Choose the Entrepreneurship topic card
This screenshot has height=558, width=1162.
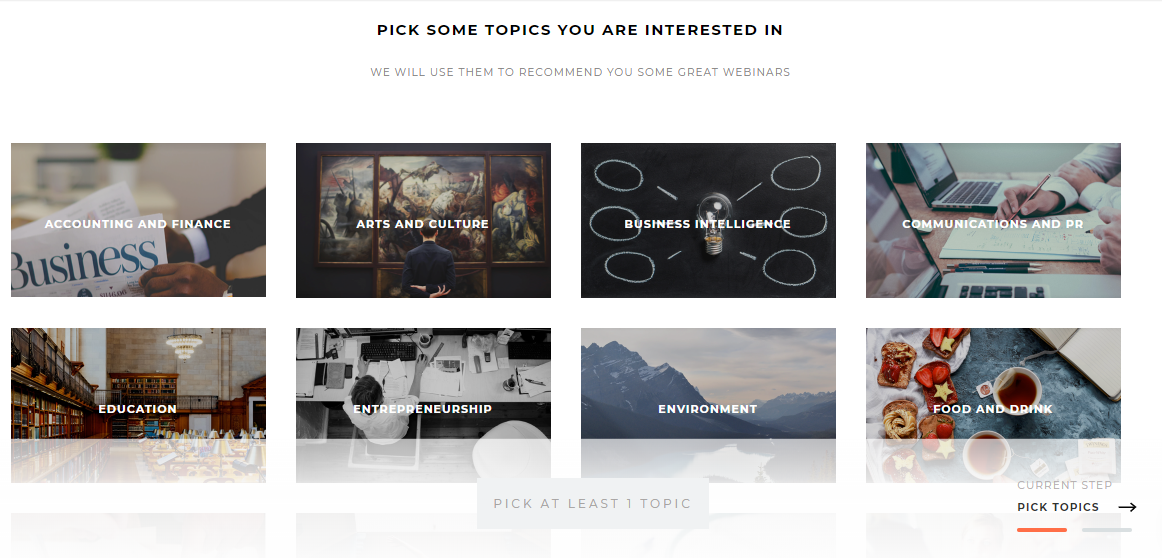[x=423, y=390]
